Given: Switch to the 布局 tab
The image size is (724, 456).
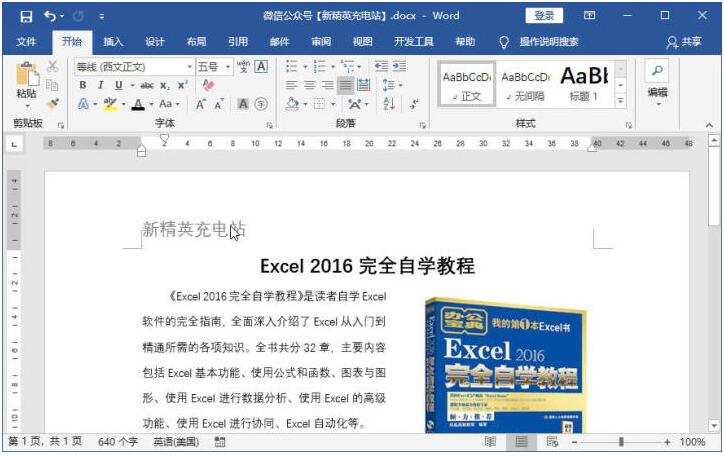Looking at the screenshot, I should pyautogui.click(x=196, y=42).
